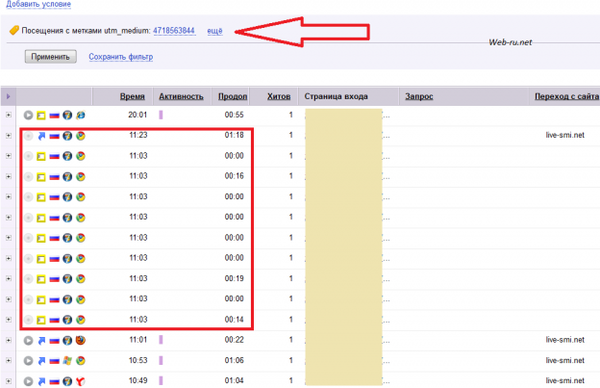
Task: Play the visit recording for the 20:01 row
Action: click(28, 115)
